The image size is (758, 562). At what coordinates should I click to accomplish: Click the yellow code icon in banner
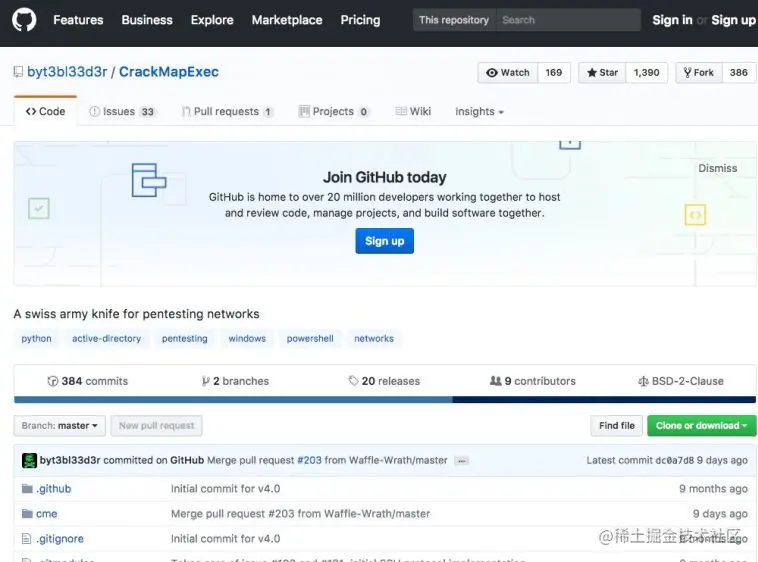click(695, 215)
